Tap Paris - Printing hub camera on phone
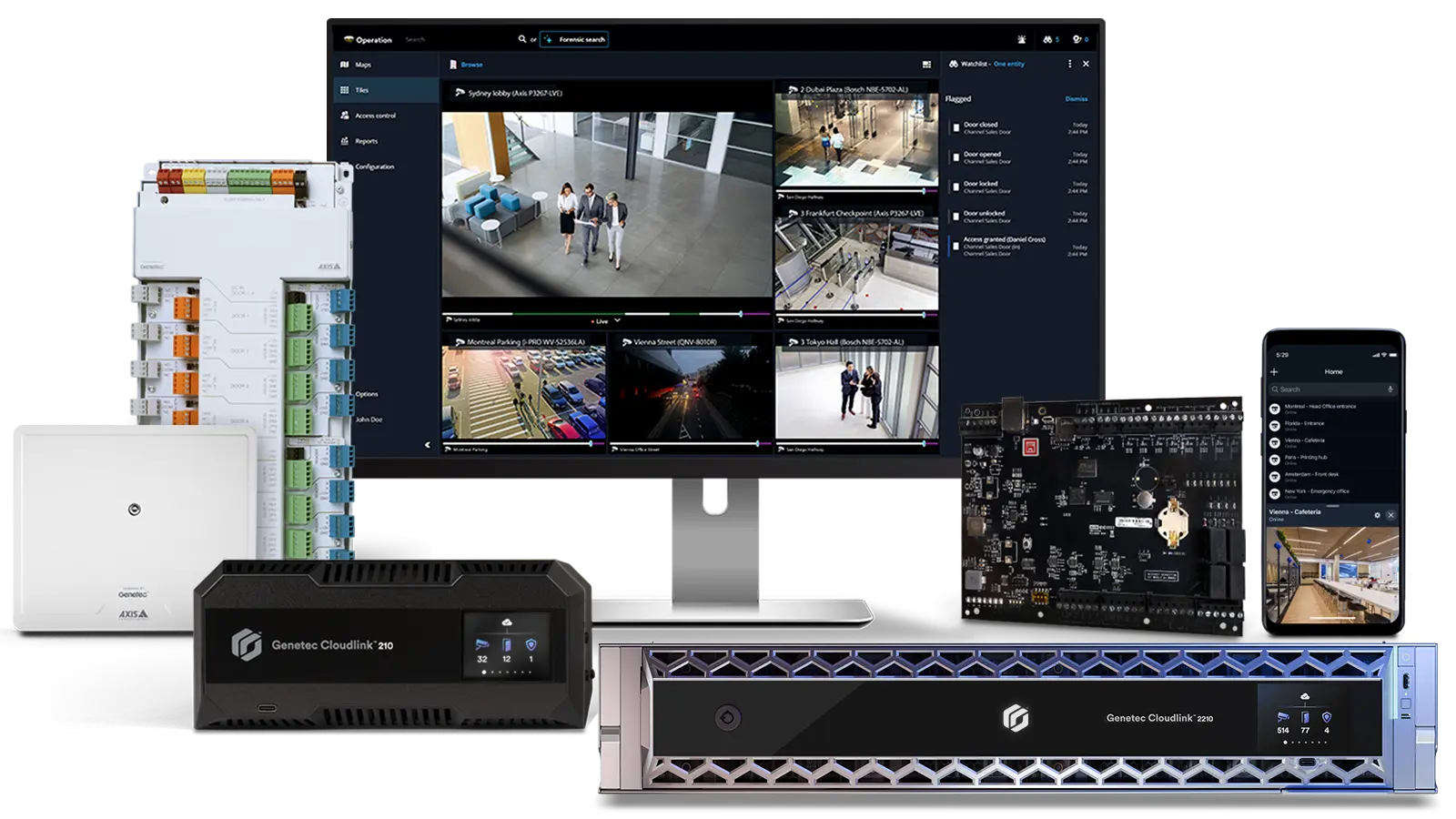1456x819 pixels. coord(1332,459)
